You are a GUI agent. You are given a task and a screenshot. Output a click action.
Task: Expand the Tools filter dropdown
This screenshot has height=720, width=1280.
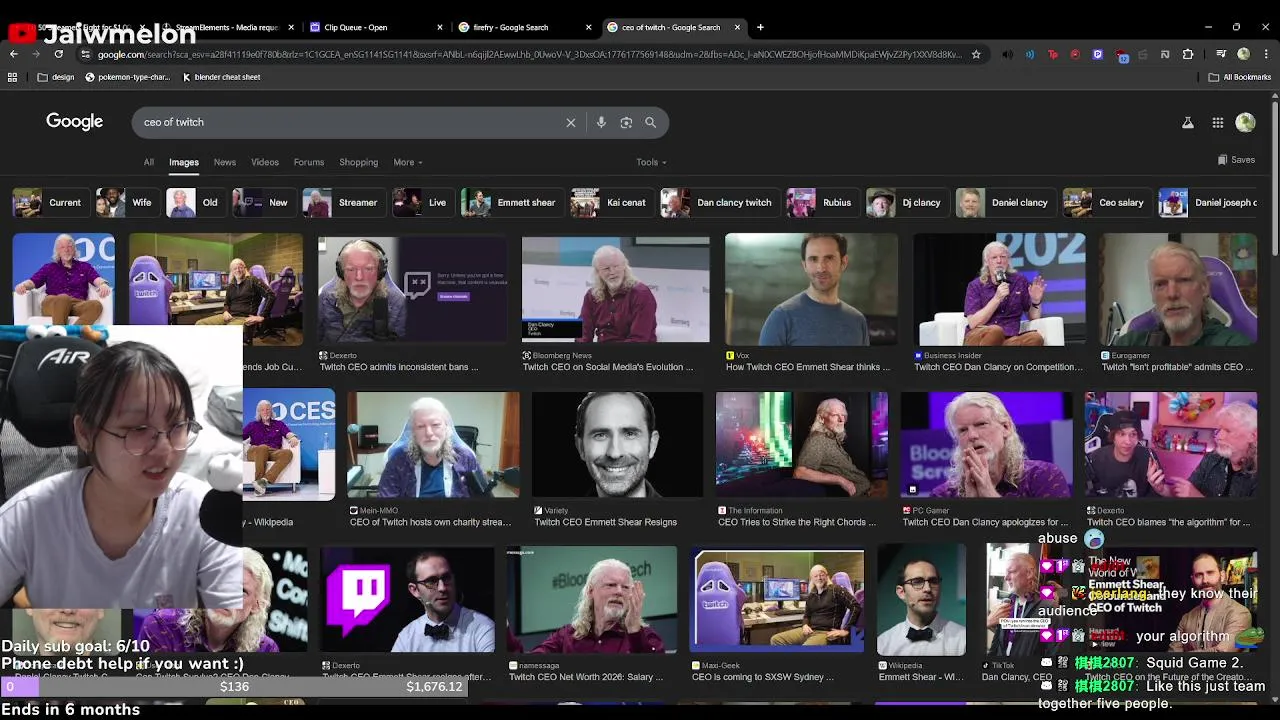click(x=651, y=162)
